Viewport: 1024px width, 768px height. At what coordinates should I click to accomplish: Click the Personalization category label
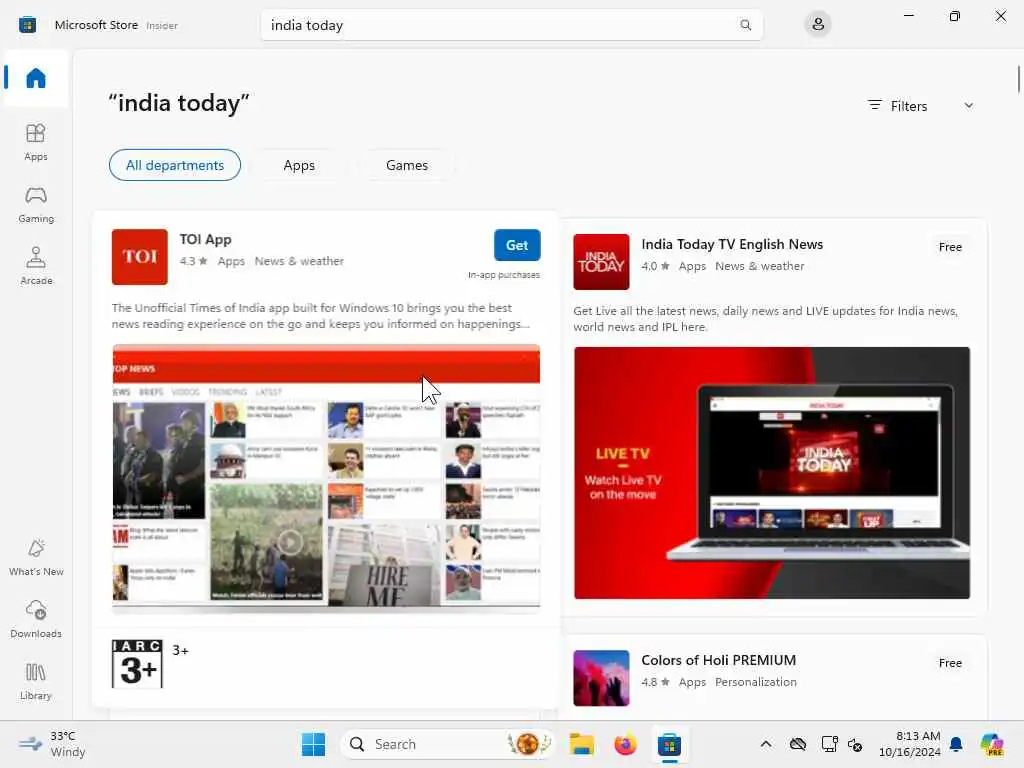click(x=756, y=682)
